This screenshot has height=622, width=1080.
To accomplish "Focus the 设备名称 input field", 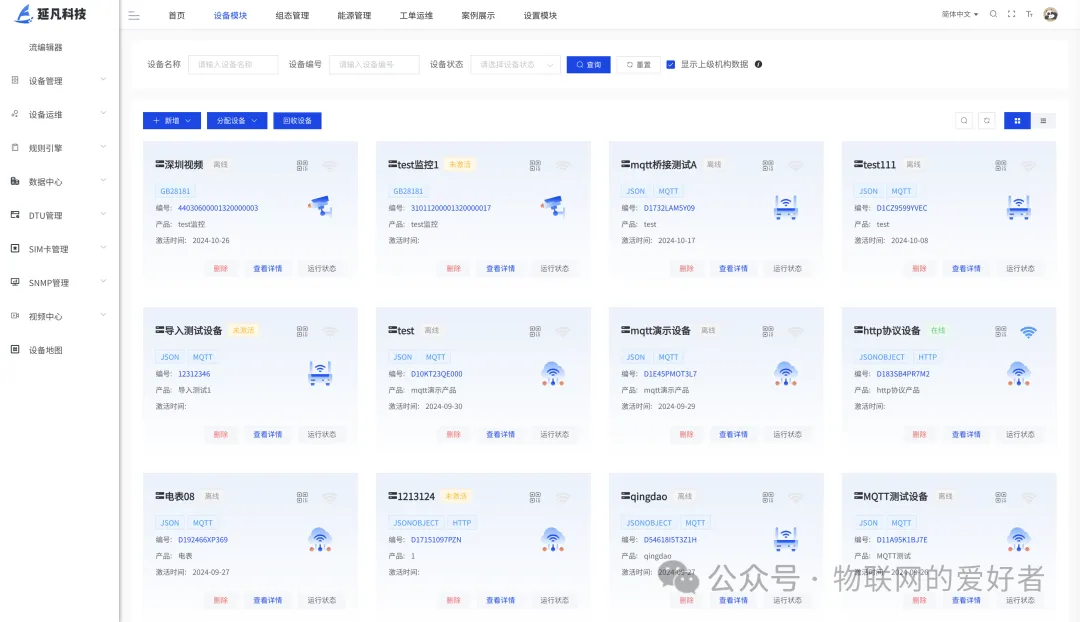I will tap(233, 64).
